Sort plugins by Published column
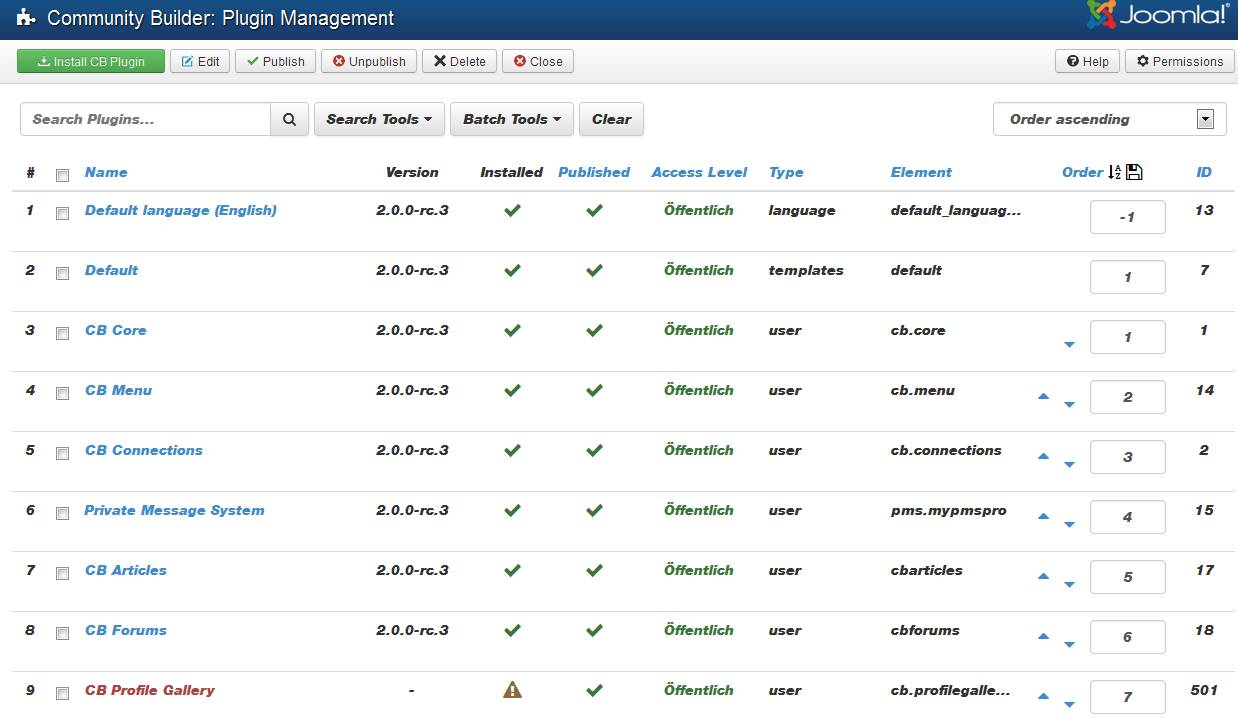Viewport: 1238px width, 721px height. 594,172
